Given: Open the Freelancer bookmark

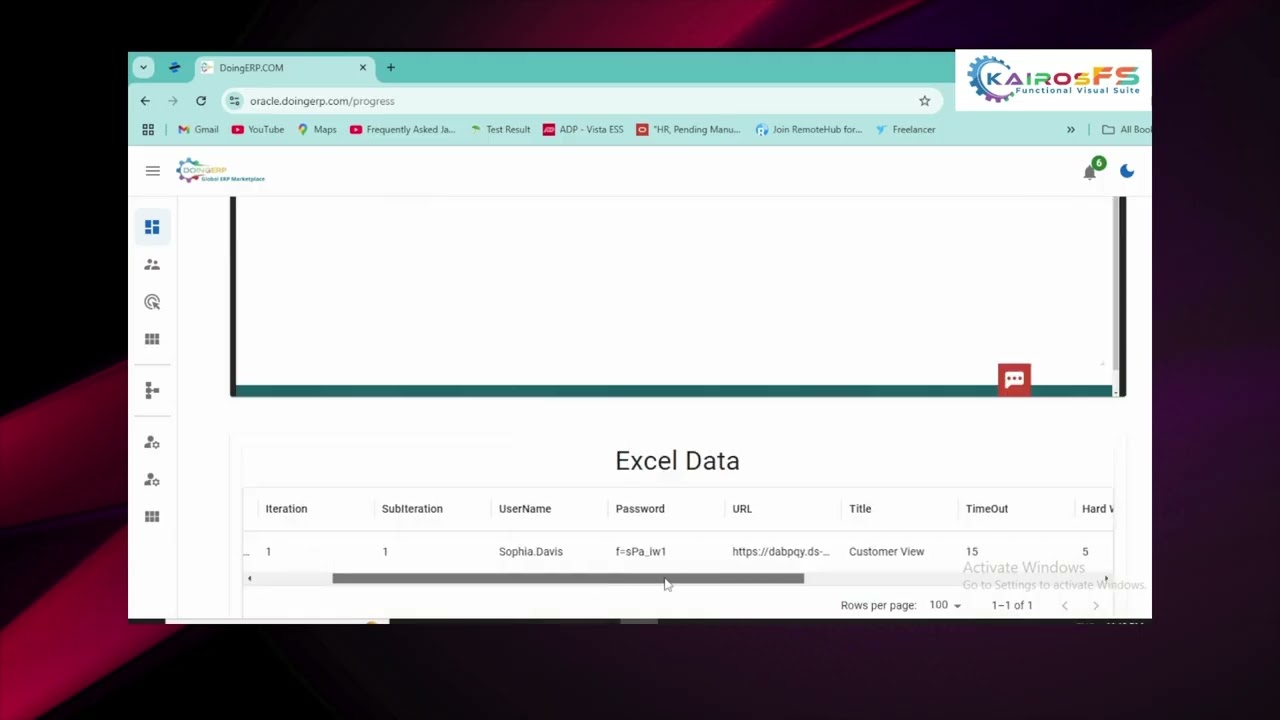Looking at the screenshot, I should pos(905,129).
